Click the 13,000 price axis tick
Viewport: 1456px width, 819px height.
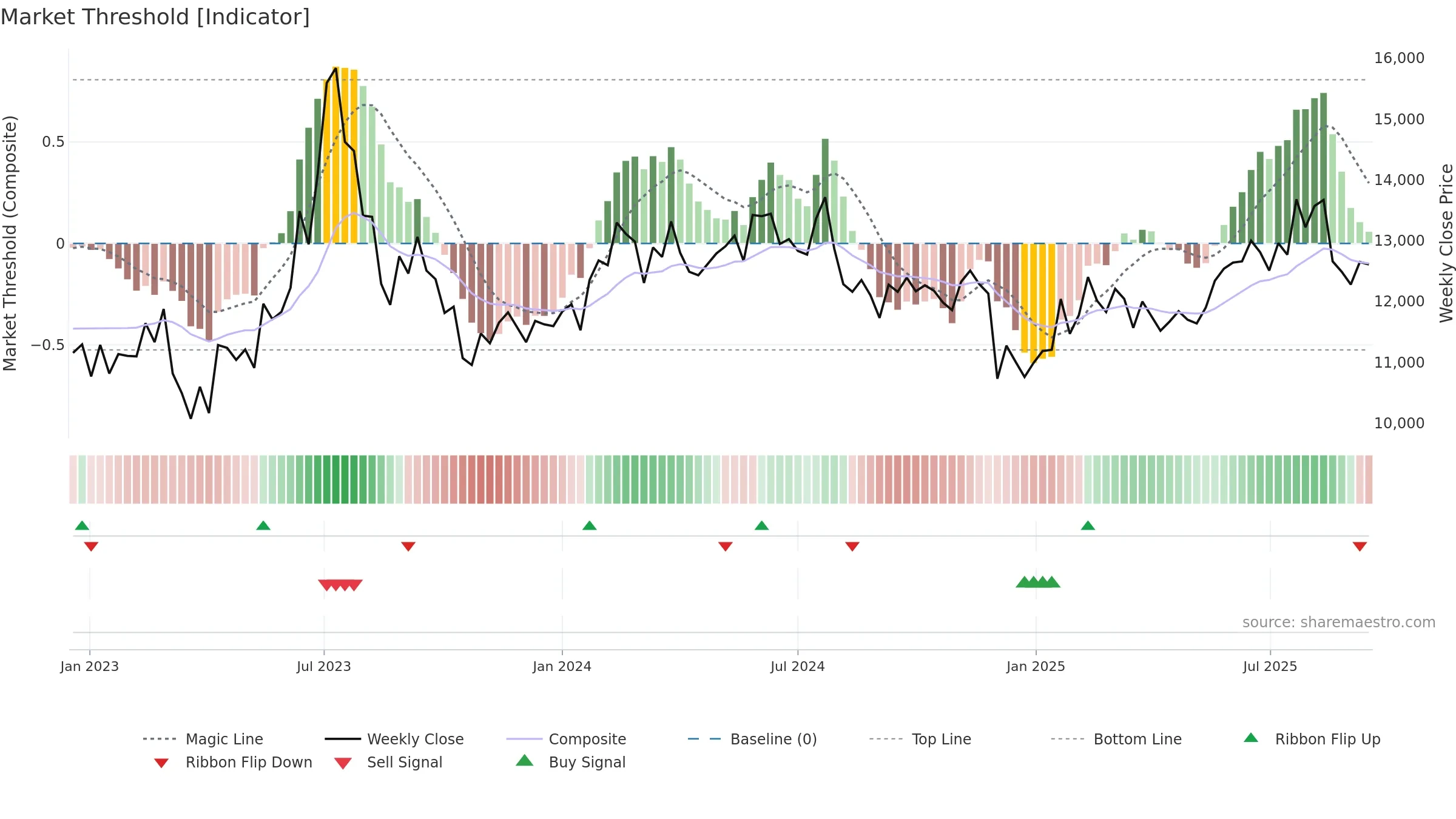1399,241
